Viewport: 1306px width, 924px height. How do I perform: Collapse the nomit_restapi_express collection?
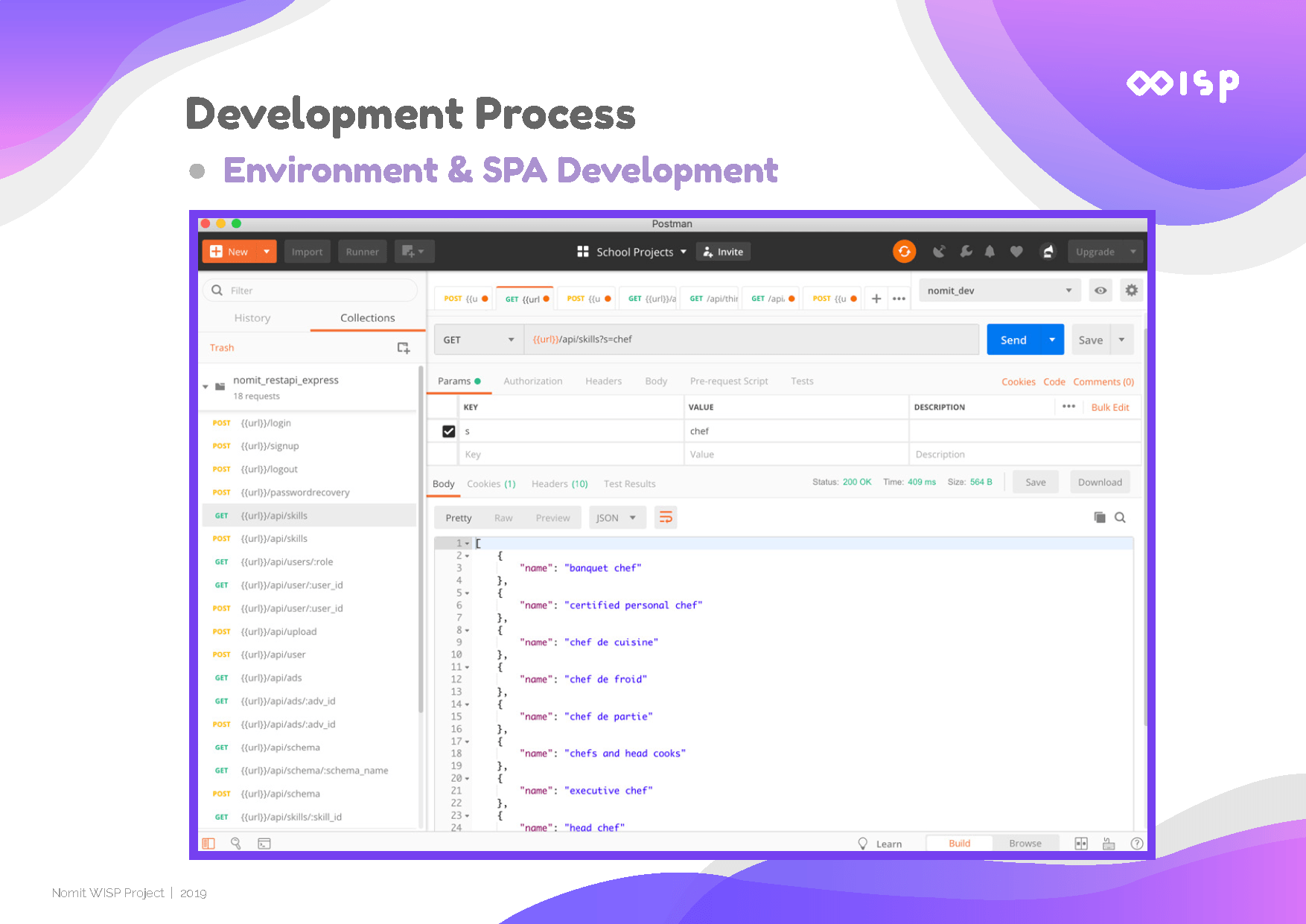point(206,386)
